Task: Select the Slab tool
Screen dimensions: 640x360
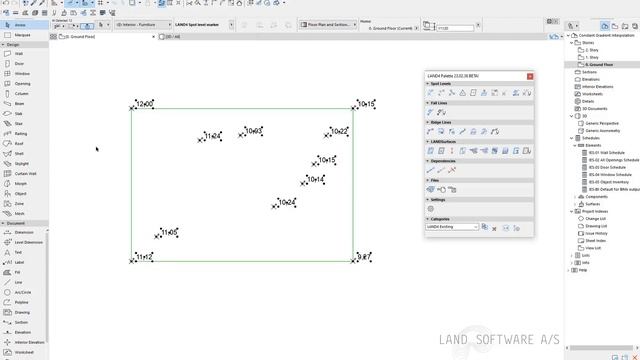Action: point(24,113)
